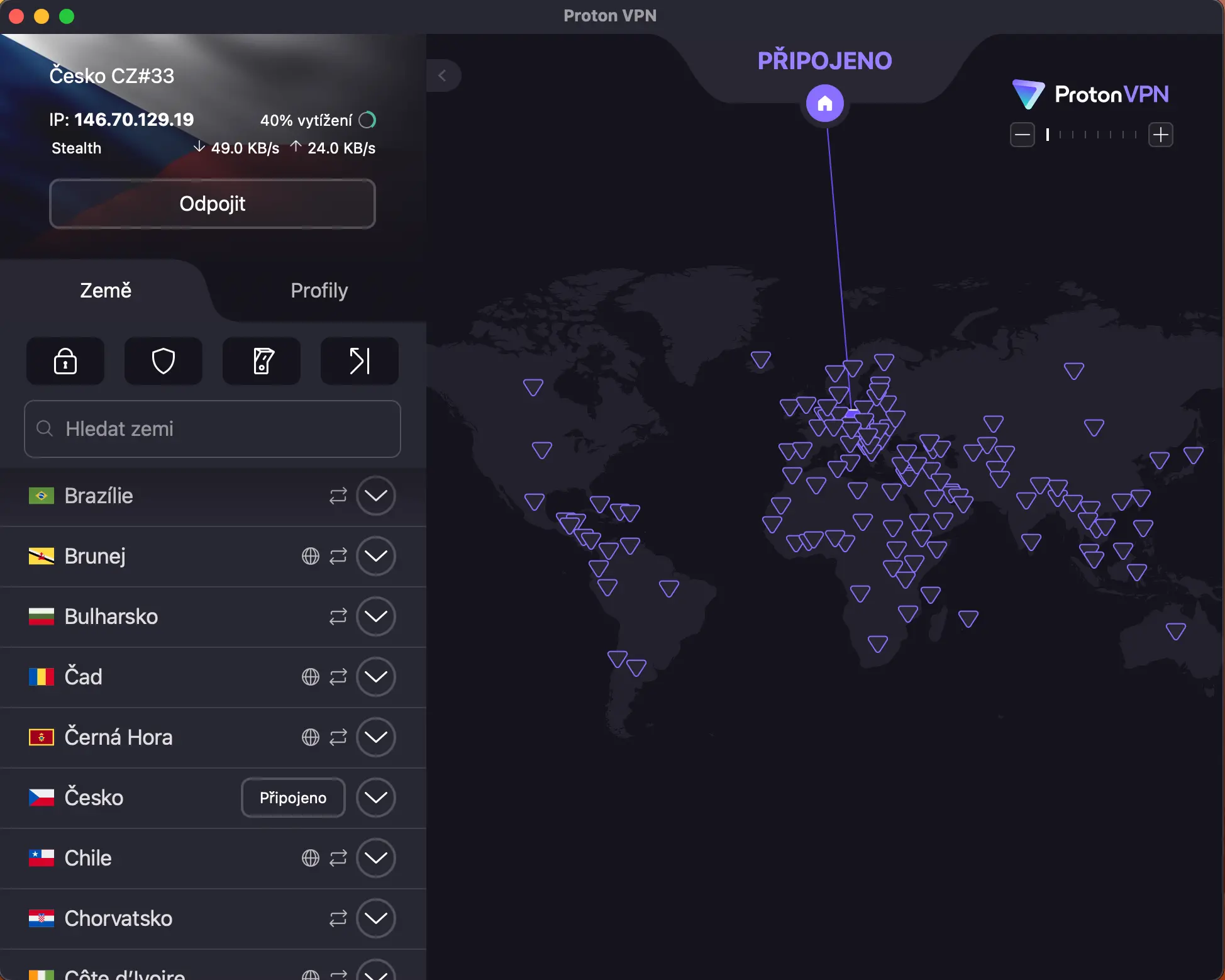Click the P2P arrows icon for Brazílie
The height and width of the screenshot is (980, 1225).
pos(338,496)
